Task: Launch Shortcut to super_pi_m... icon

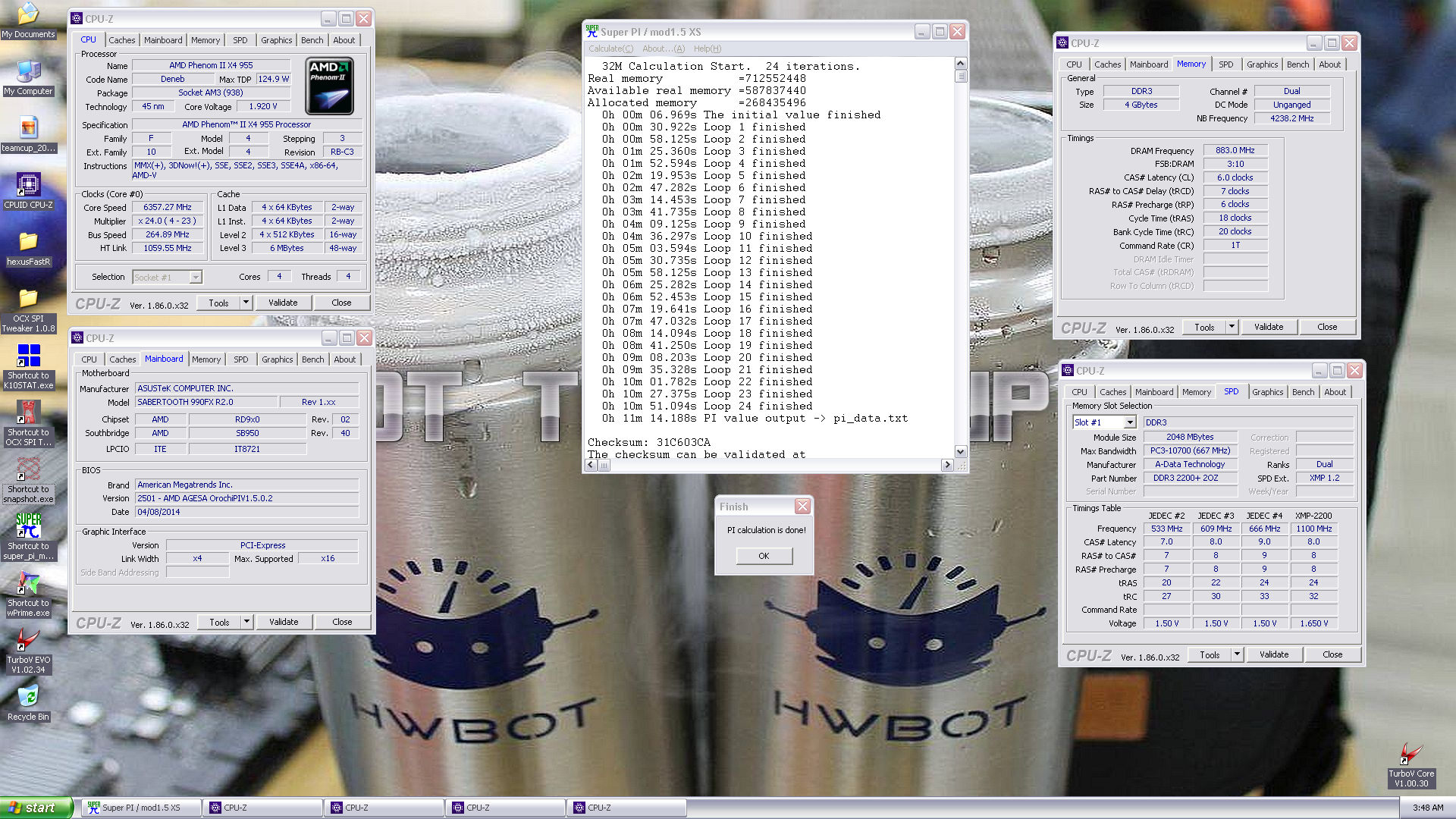Action: (x=28, y=538)
